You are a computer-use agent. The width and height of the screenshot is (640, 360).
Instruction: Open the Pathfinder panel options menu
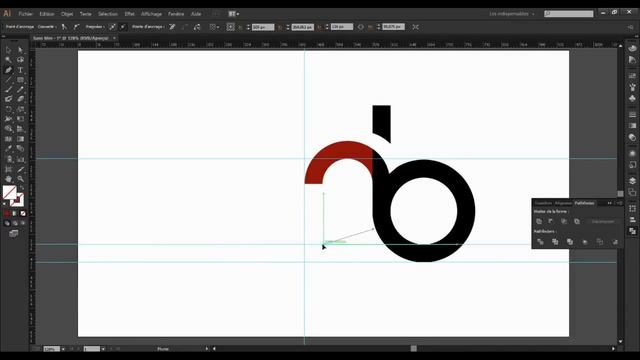(x=619, y=203)
